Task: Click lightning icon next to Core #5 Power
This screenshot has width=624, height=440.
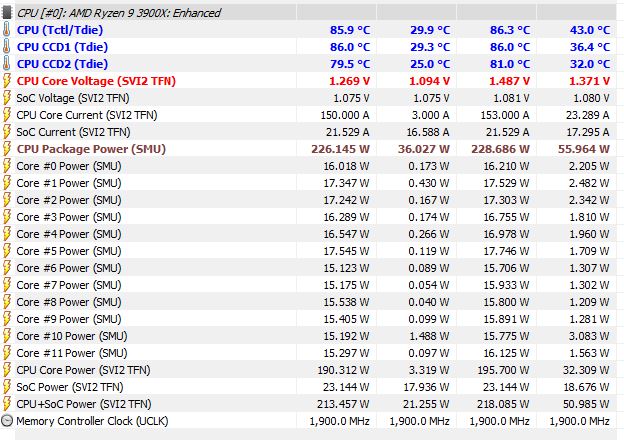Action: pyautogui.click(x=7, y=251)
